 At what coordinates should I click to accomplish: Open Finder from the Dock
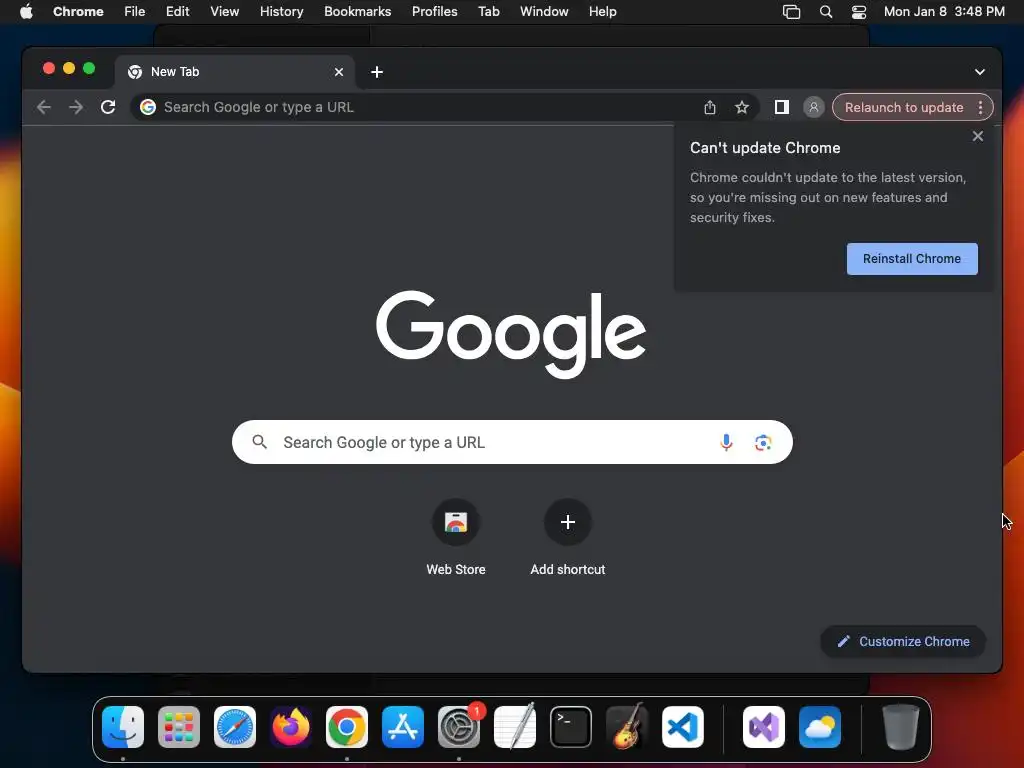[123, 727]
